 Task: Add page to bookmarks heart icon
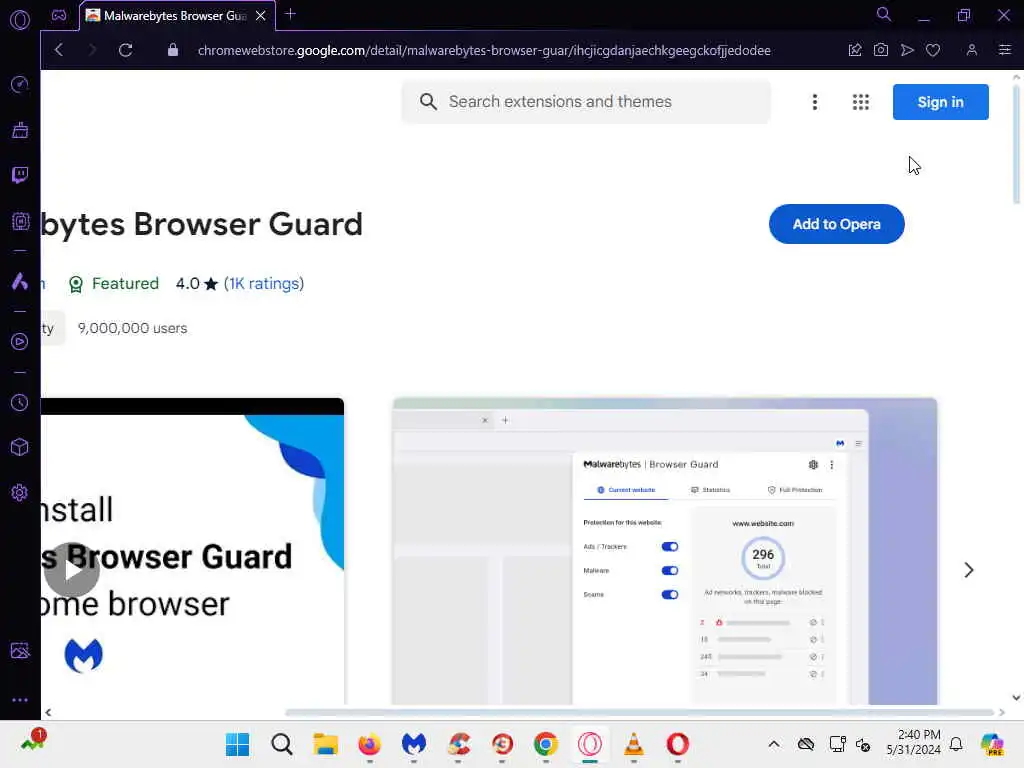tap(933, 50)
